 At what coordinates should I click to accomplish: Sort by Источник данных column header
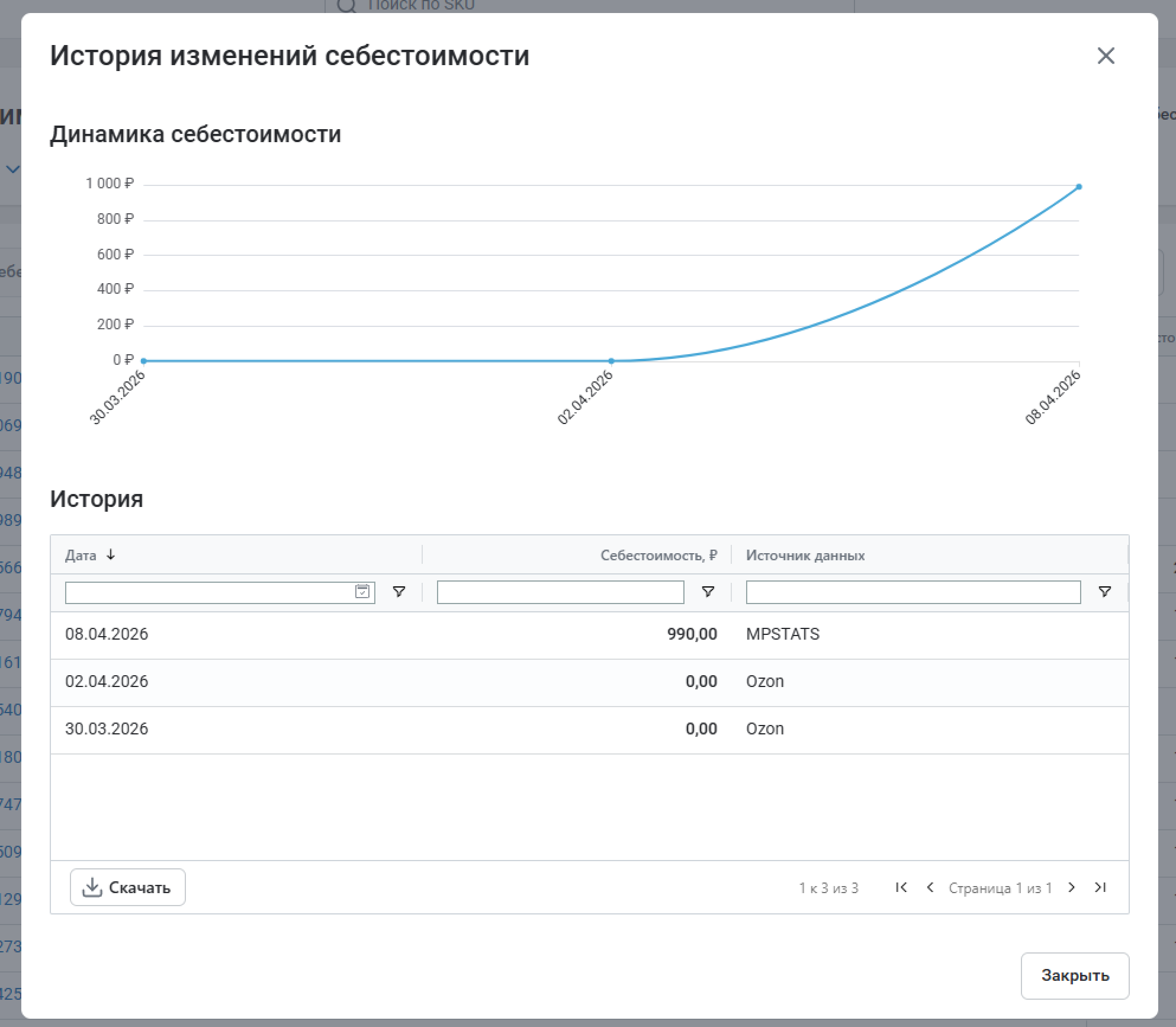[805, 556]
